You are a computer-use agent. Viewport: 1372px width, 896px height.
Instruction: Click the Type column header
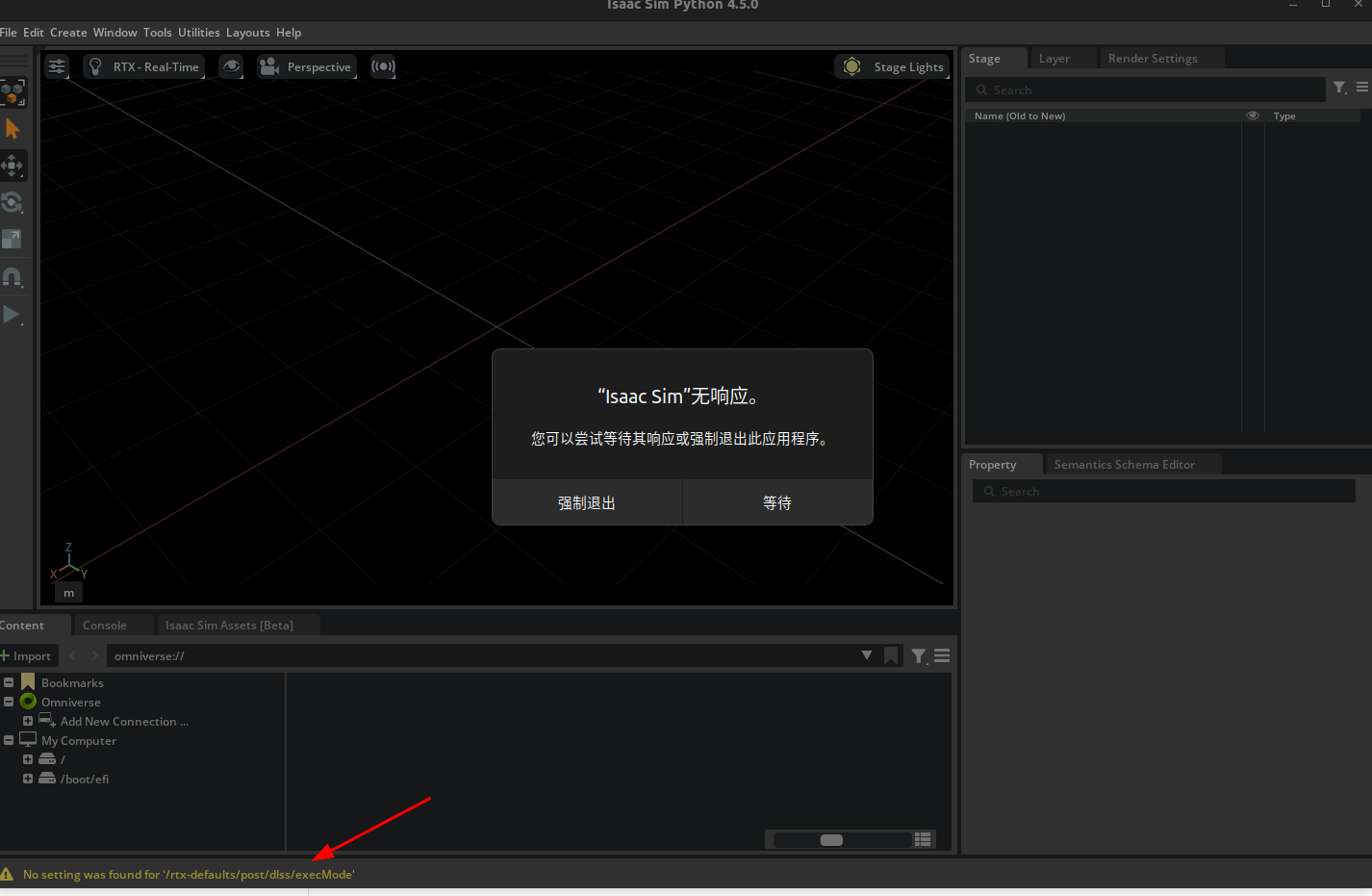[x=1284, y=115]
